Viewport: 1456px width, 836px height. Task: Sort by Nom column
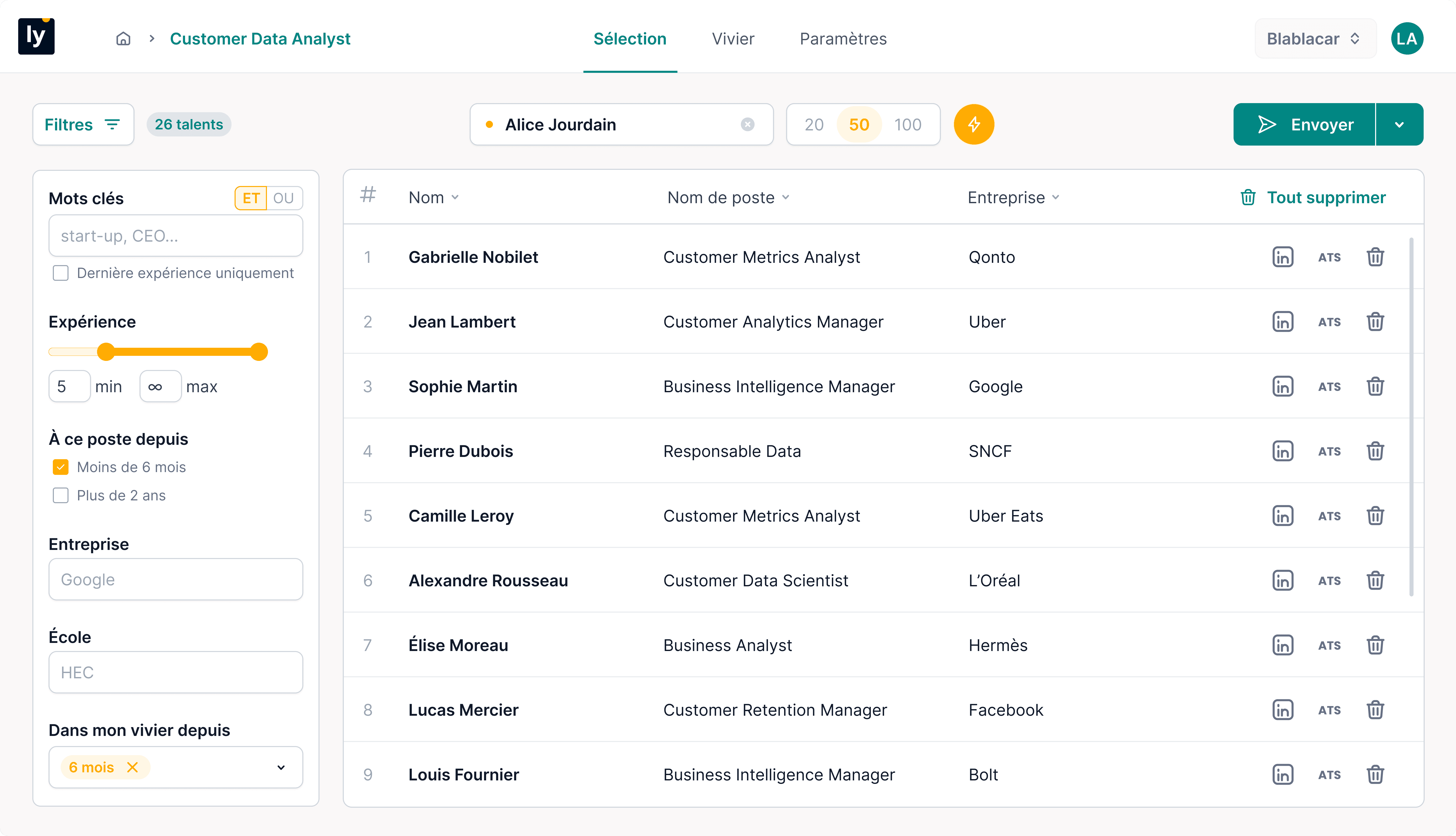434,198
